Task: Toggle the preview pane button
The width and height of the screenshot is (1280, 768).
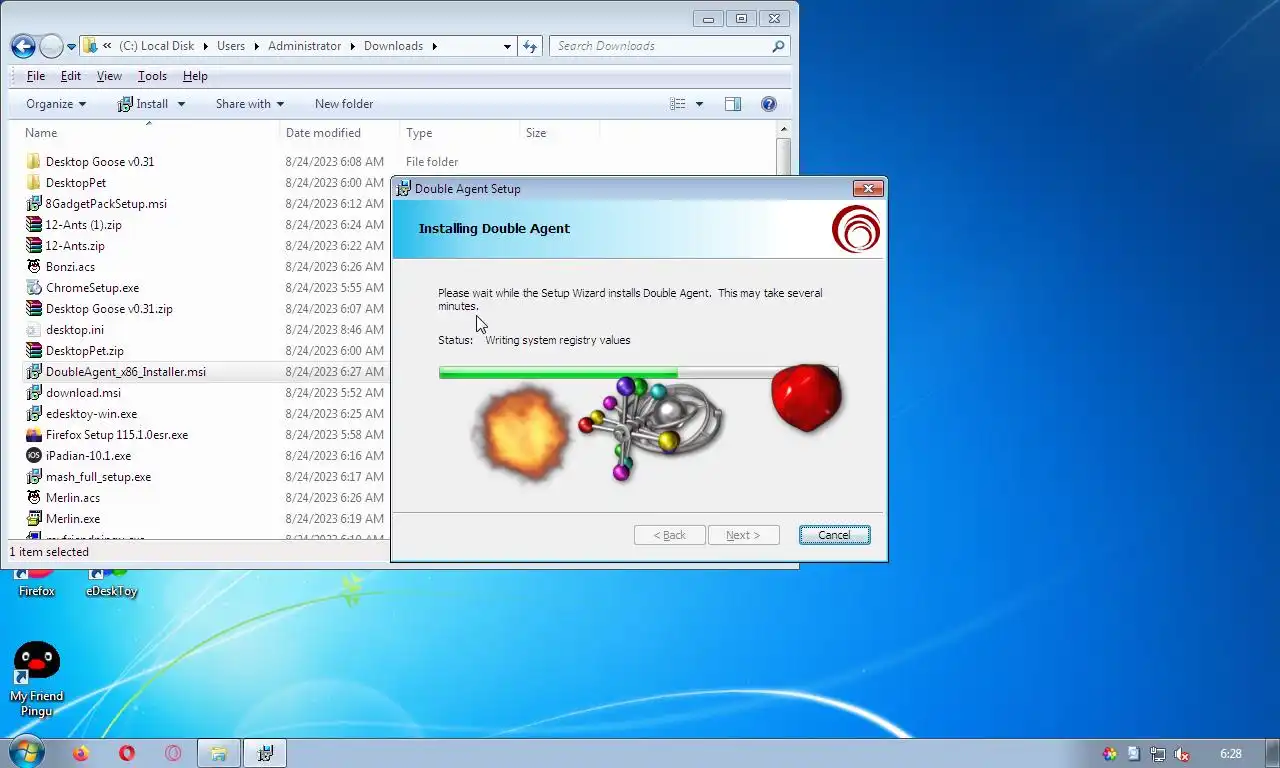Action: click(733, 104)
